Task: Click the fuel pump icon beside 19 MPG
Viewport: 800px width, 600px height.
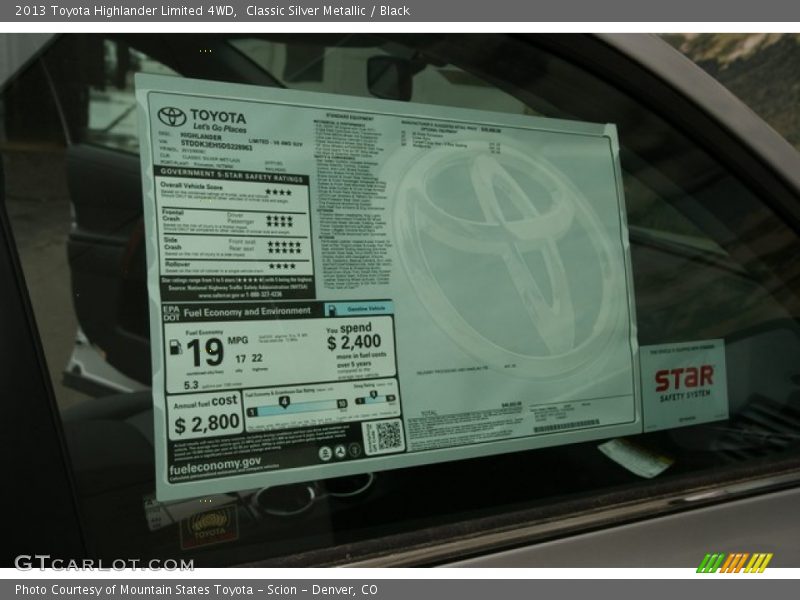Action: [x=175, y=349]
